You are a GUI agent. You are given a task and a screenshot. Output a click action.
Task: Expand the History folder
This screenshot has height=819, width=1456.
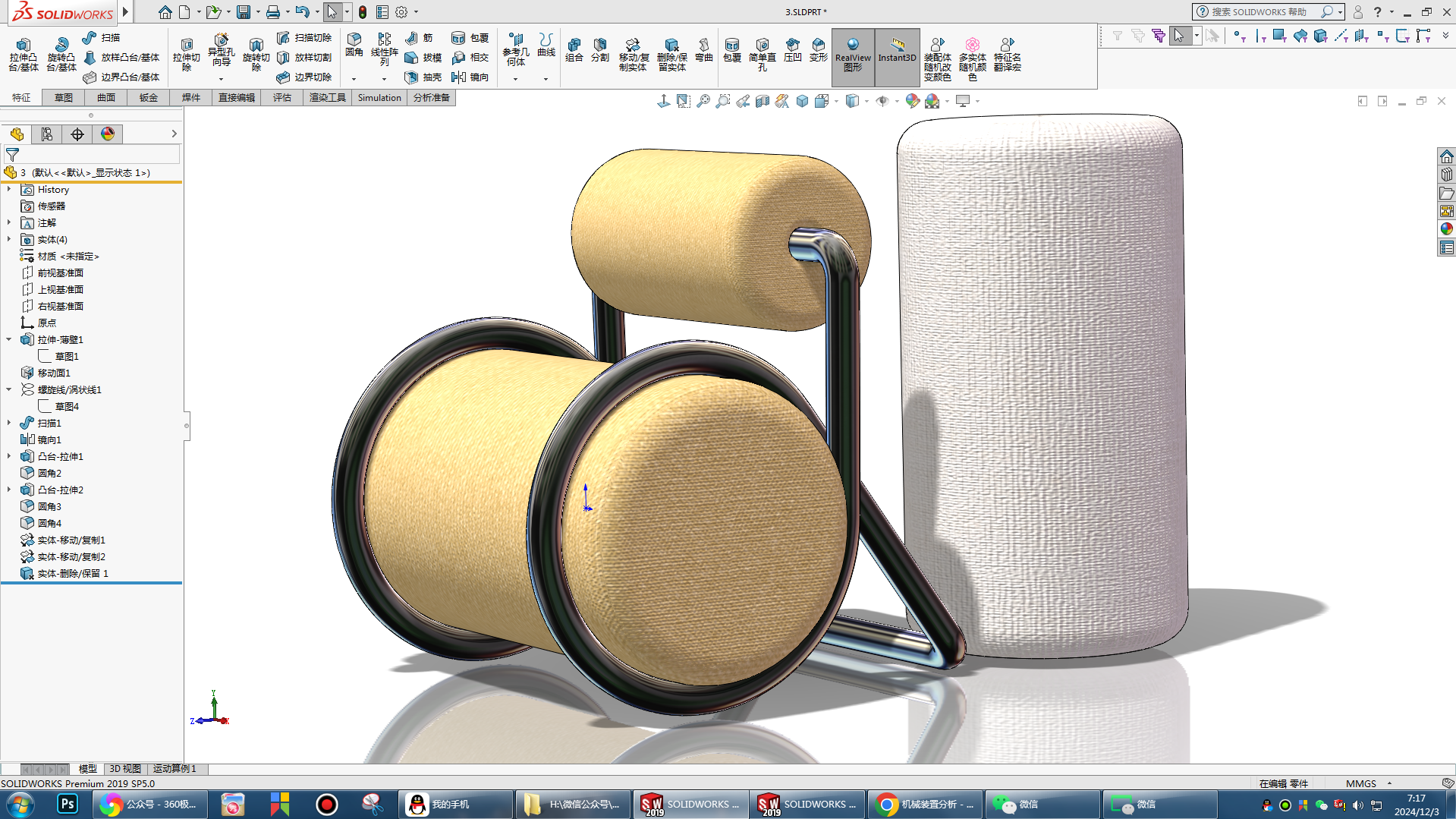9,190
